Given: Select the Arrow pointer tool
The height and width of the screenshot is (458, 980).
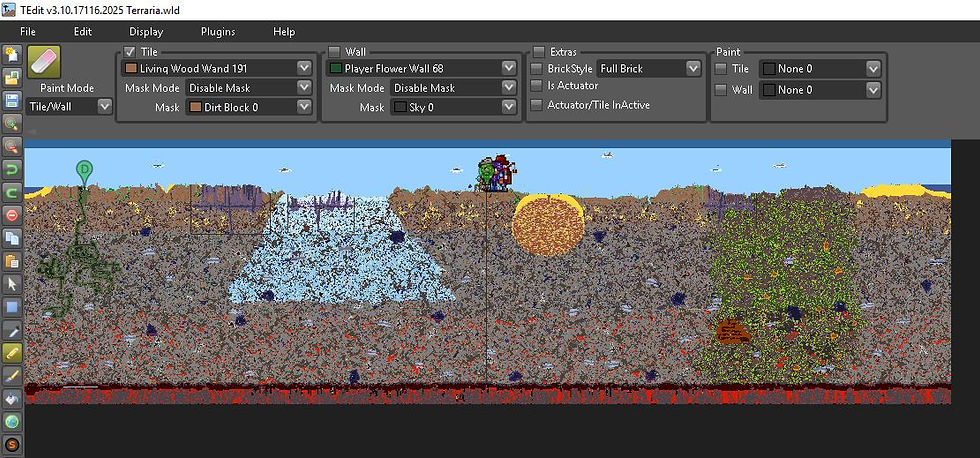Looking at the screenshot, I should [x=12, y=284].
